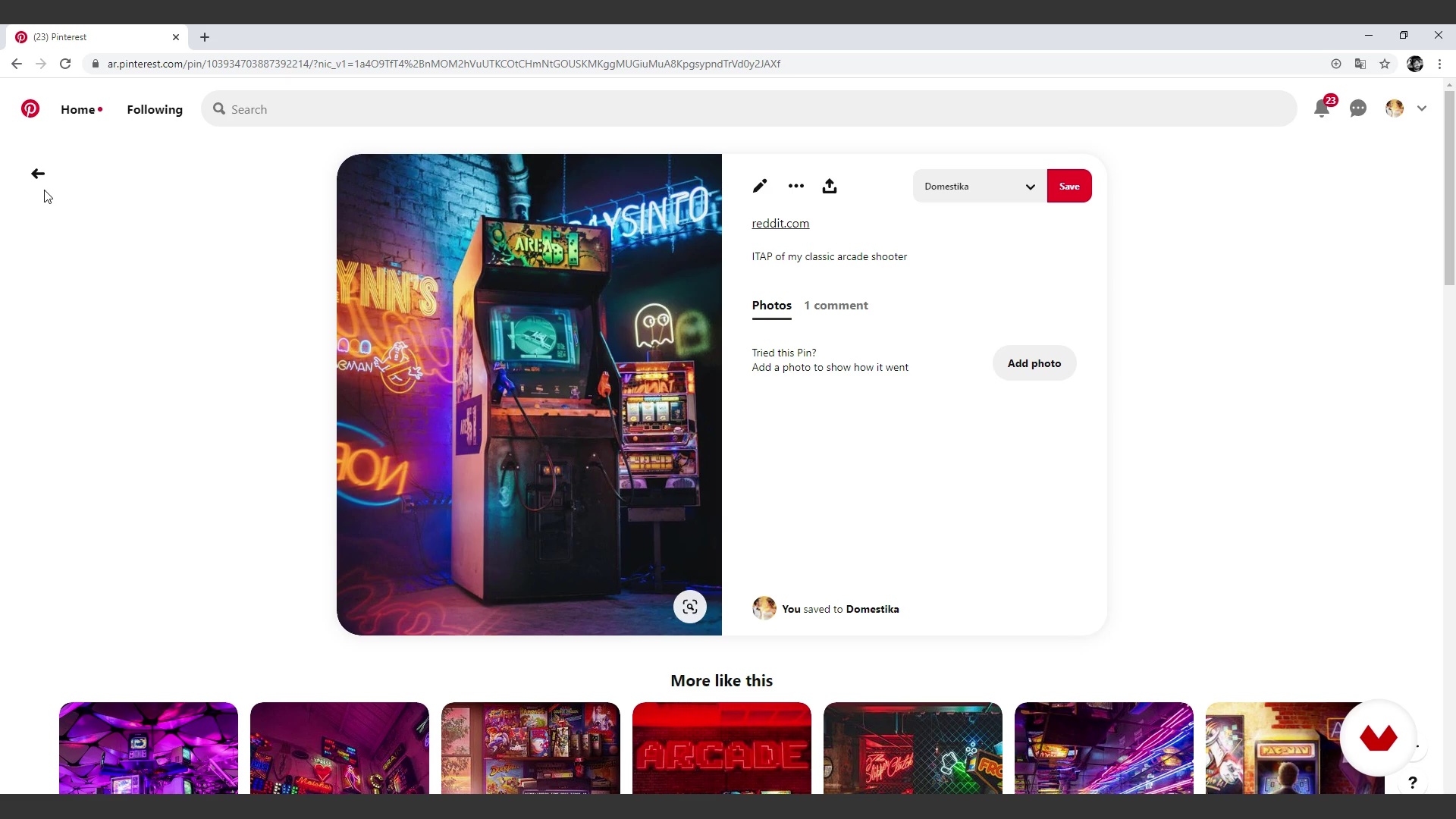Select the (23) Pinterest tab

click(x=96, y=36)
